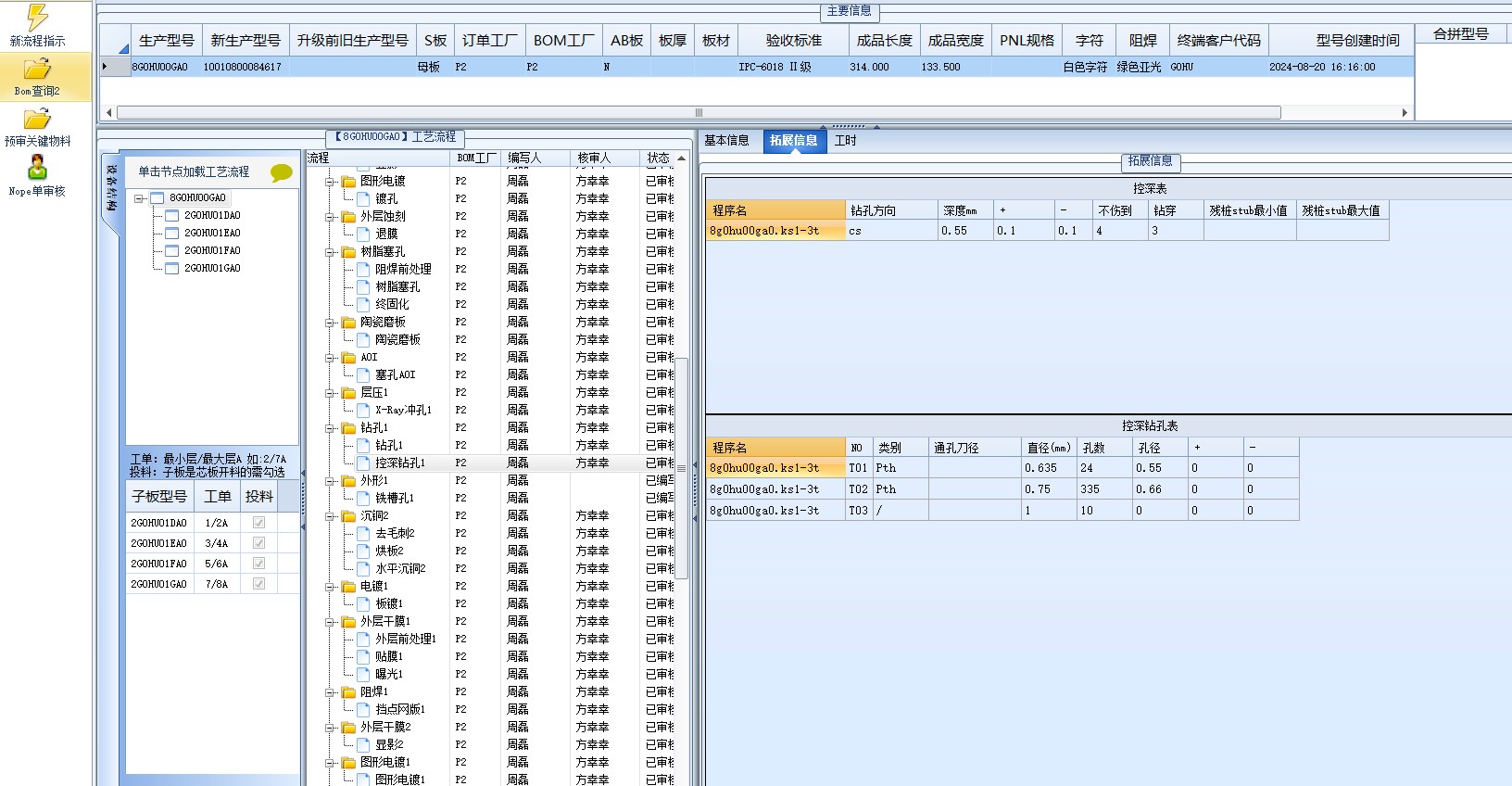This screenshot has height=786, width=1512.
Task: Click the 程序名 header in 控深表
Action: [x=776, y=210]
